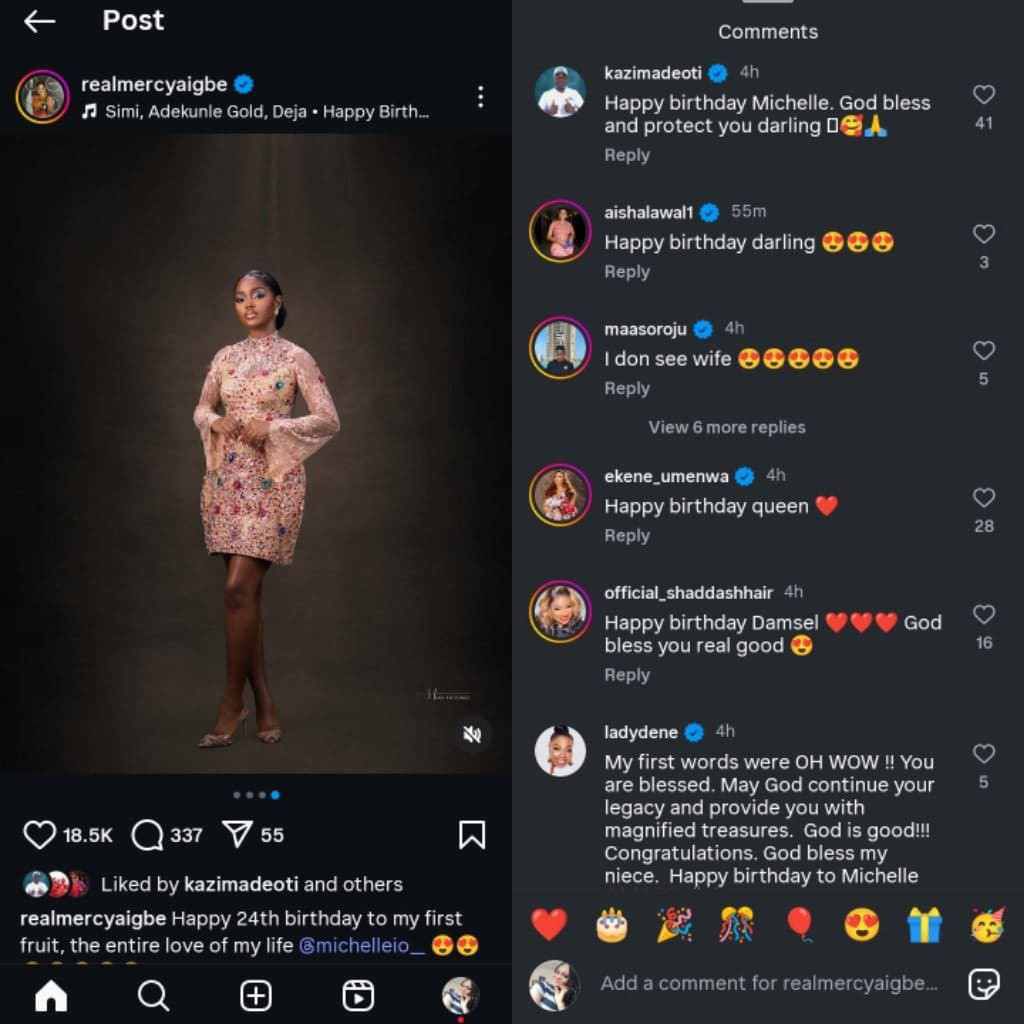1024x1024 pixels.
Task: Like the post with the heart icon
Action: (39, 835)
